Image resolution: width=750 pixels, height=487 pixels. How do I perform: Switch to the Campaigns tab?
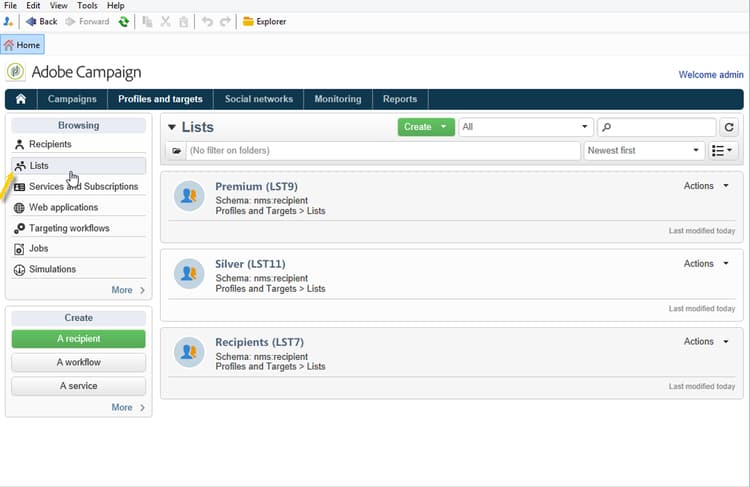72,99
